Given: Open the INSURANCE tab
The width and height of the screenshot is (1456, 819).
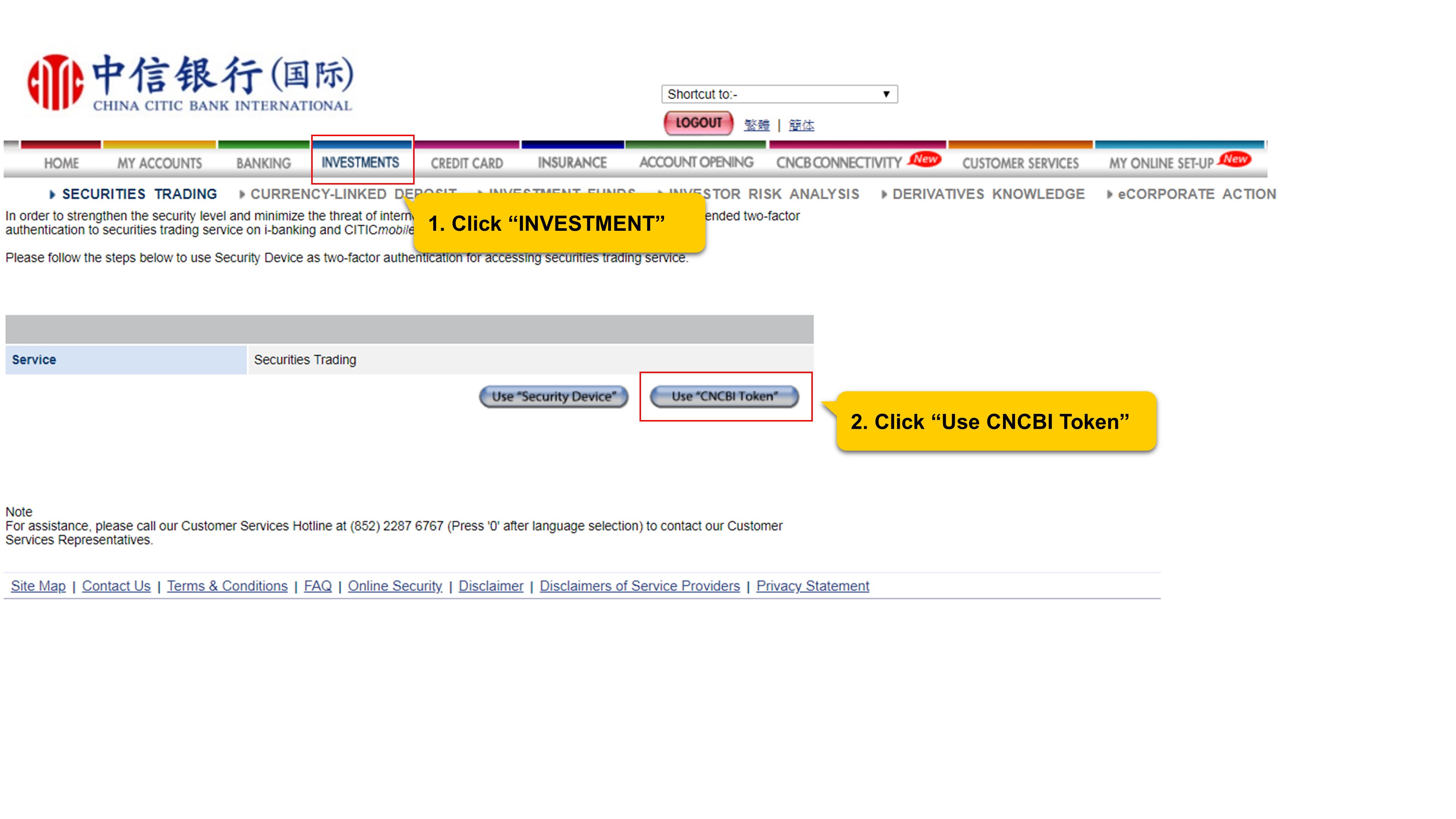Looking at the screenshot, I should (x=572, y=163).
